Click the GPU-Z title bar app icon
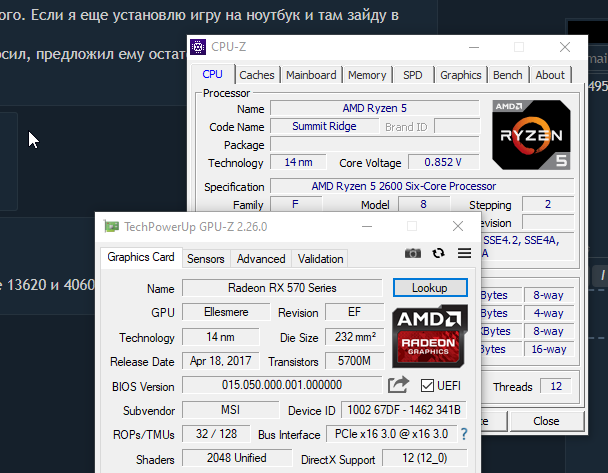This screenshot has height=473, width=608. 111,226
